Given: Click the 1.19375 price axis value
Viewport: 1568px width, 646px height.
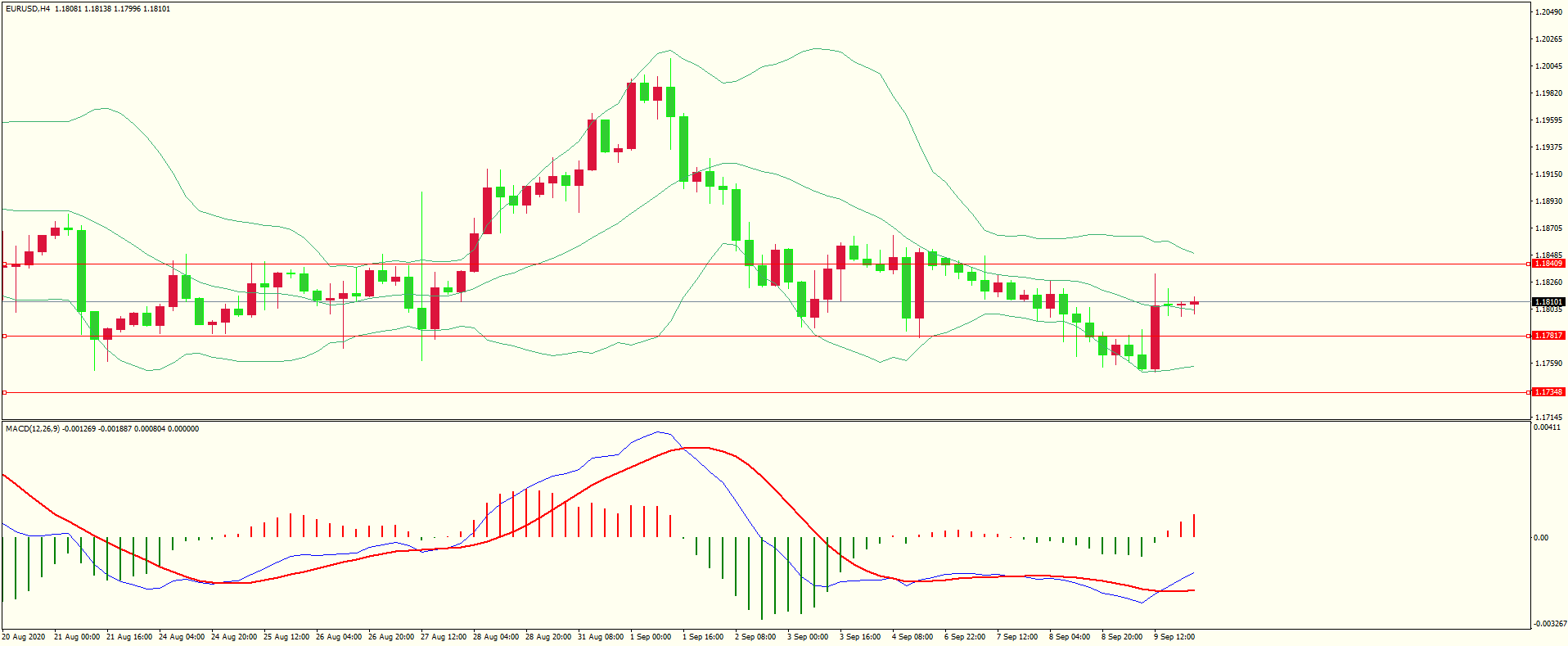Looking at the screenshot, I should click(x=1549, y=147).
